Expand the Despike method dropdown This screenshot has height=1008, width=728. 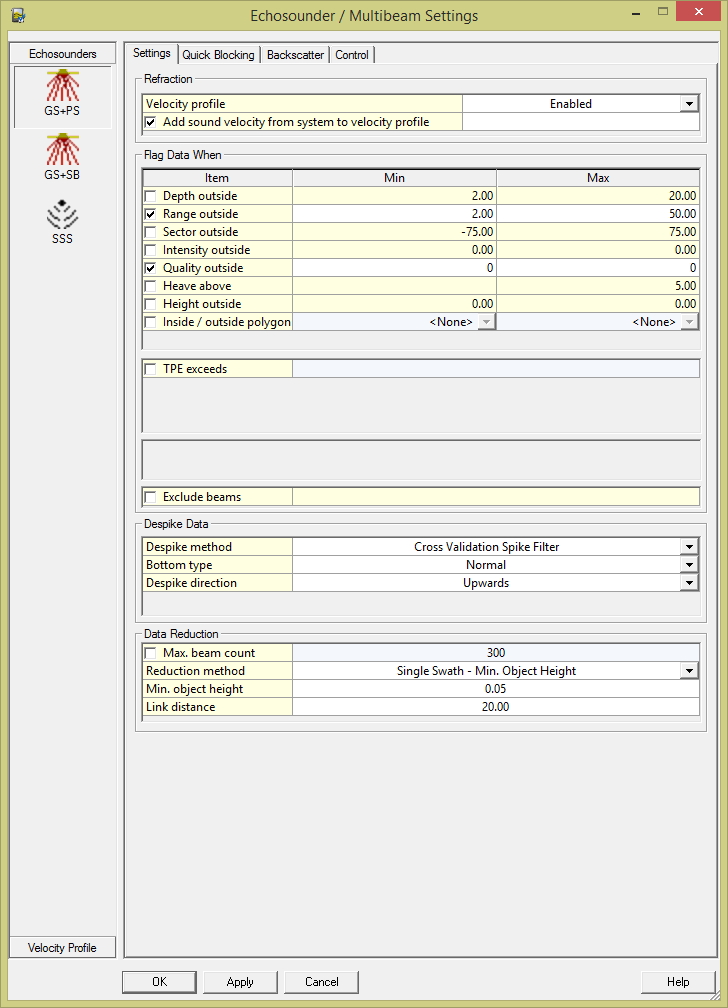(x=688, y=547)
